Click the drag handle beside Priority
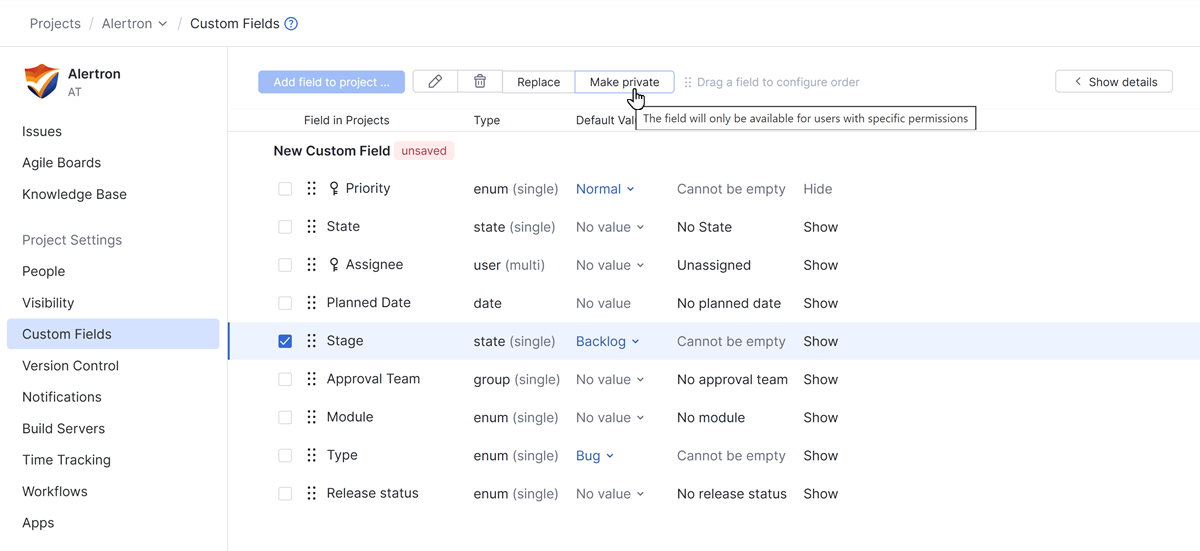This screenshot has width=1200, height=551. 312,189
